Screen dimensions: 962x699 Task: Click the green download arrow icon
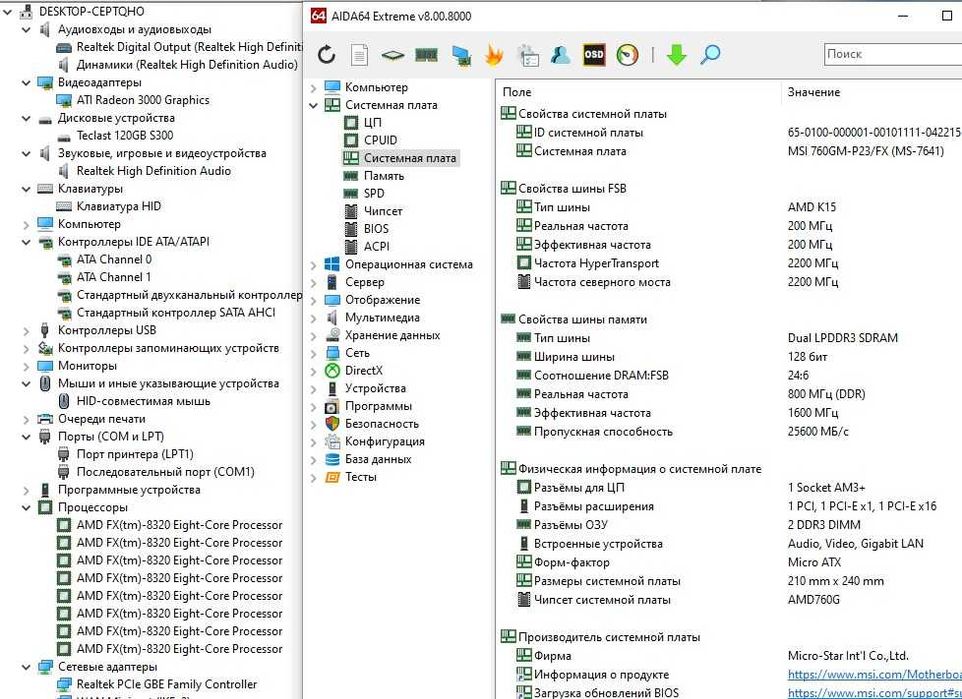676,55
